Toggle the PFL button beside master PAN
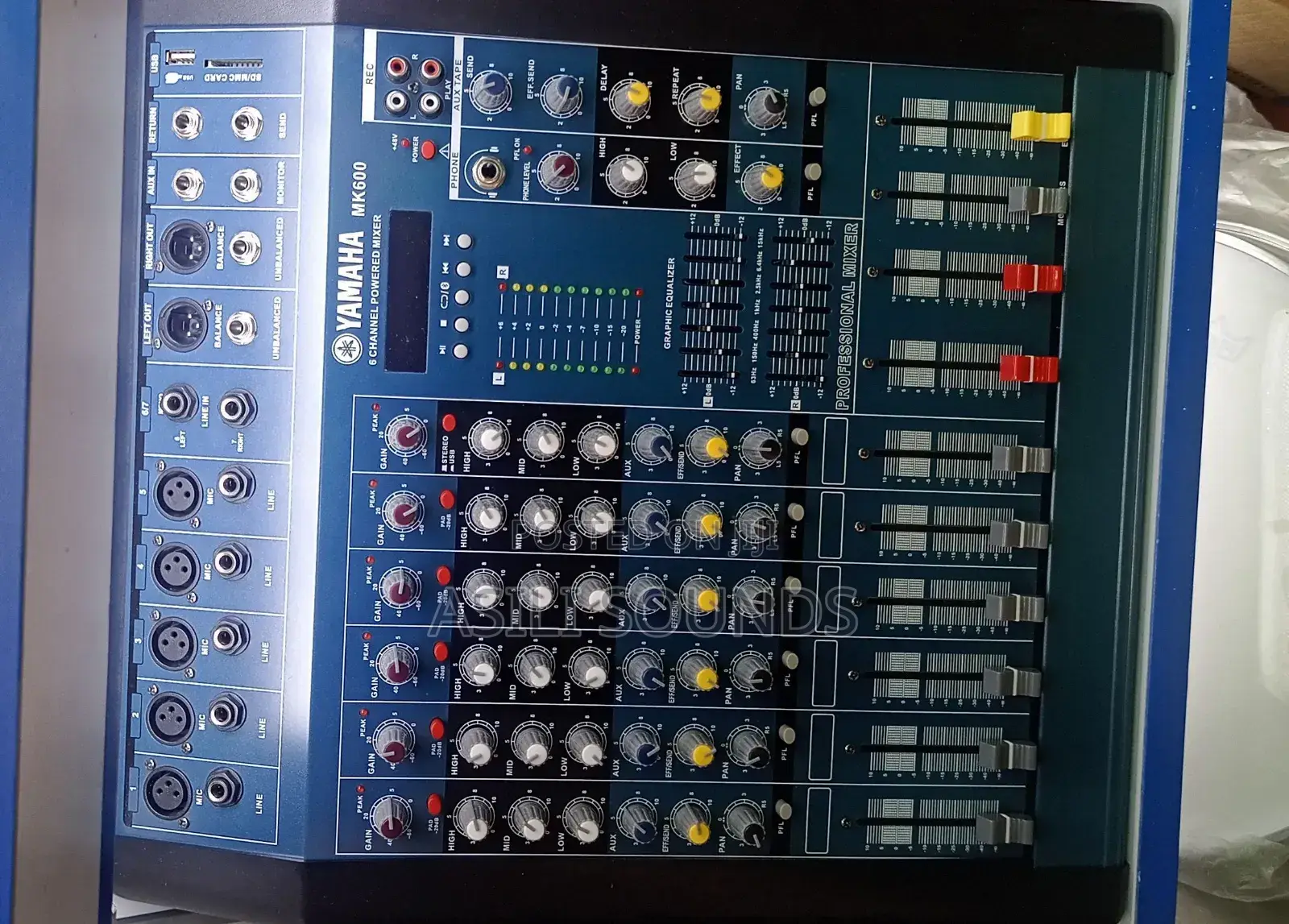The width and height of the screenshot is (1289, 924). point(817,95)
